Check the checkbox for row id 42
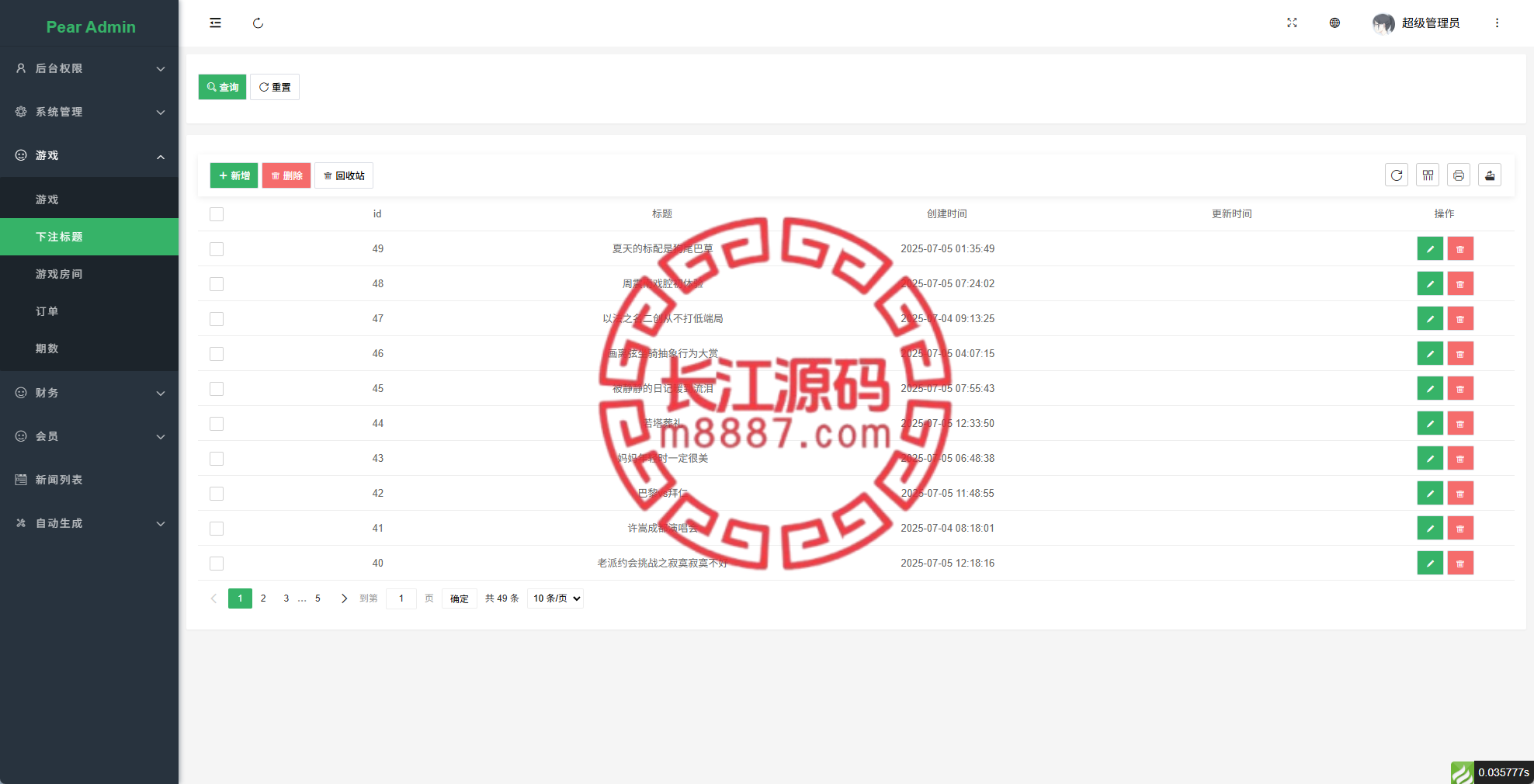The width and height of the screenshot is (1534, 784). [217, 494]
